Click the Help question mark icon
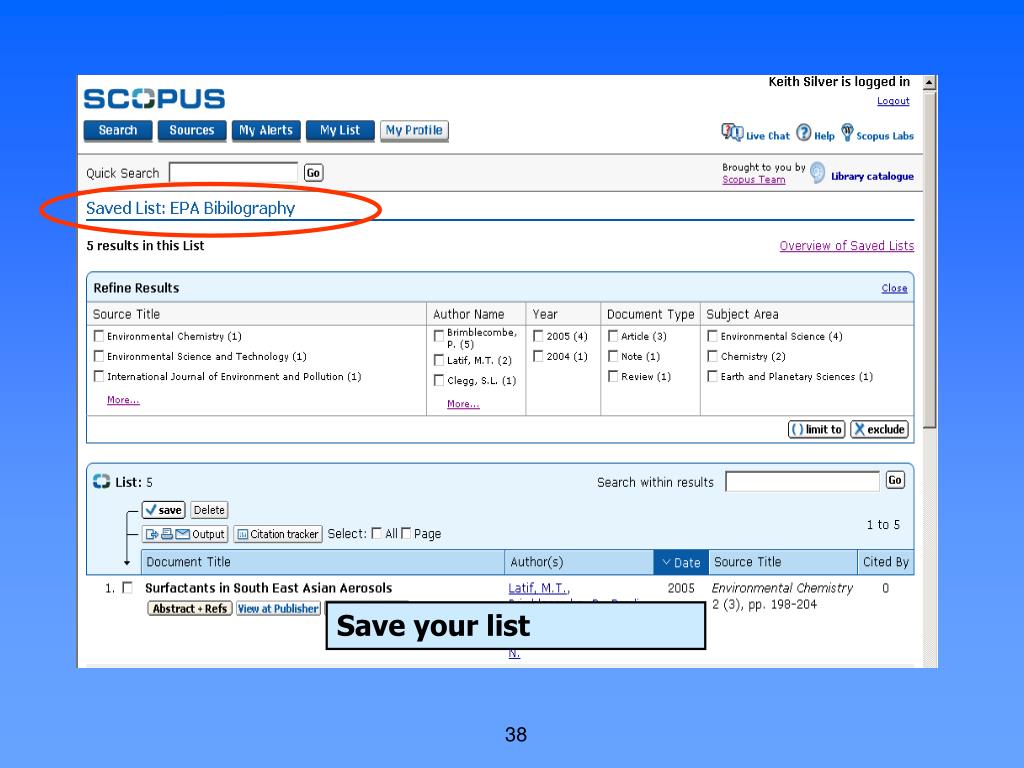1024x768 pixels. 804,133
